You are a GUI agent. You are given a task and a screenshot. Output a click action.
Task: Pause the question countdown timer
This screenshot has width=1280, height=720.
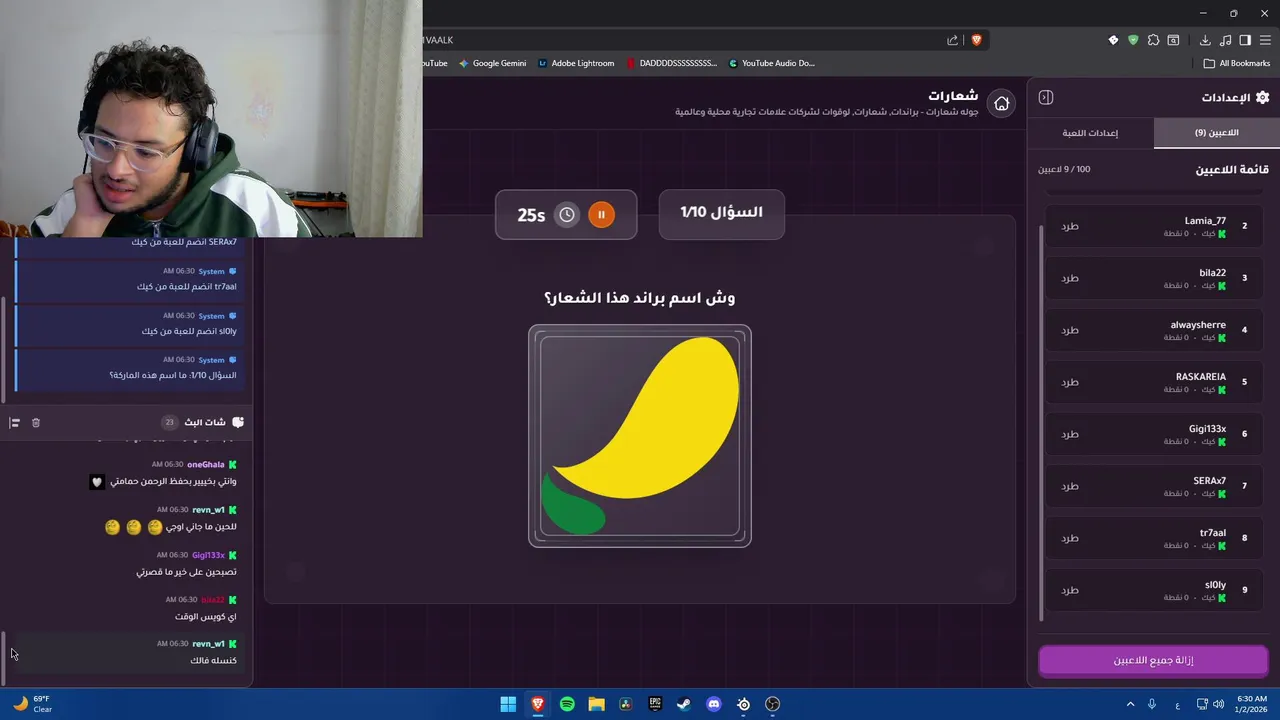(601, 214)
